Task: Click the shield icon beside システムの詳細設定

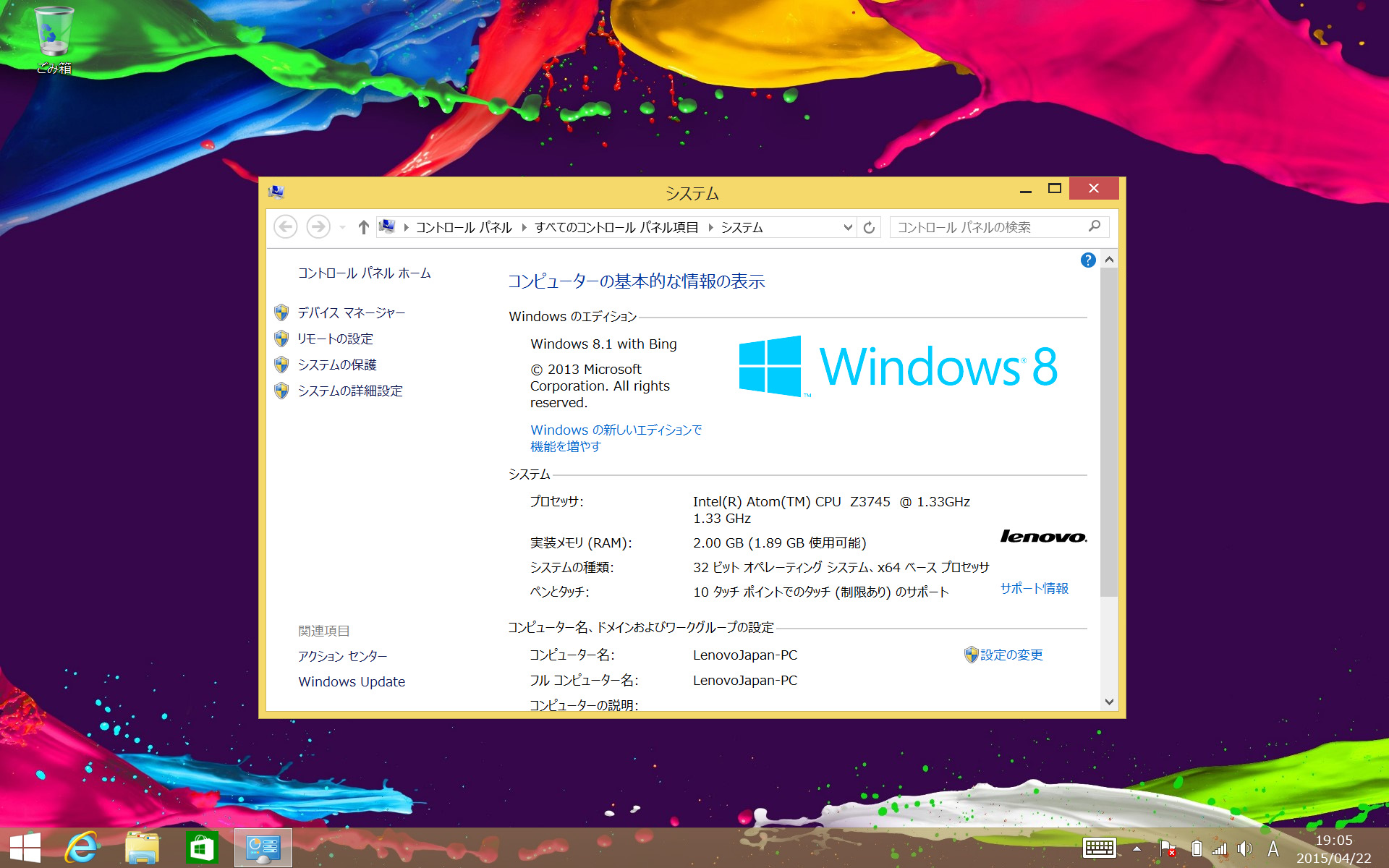Action: tap(282, 391)
